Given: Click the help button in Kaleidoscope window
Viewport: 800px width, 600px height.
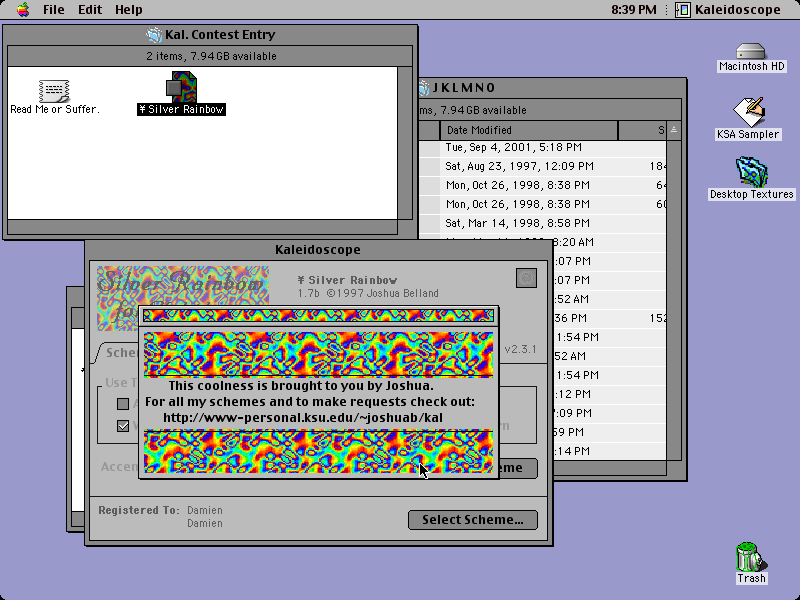Looking at the screenshot, I should 526,278.
